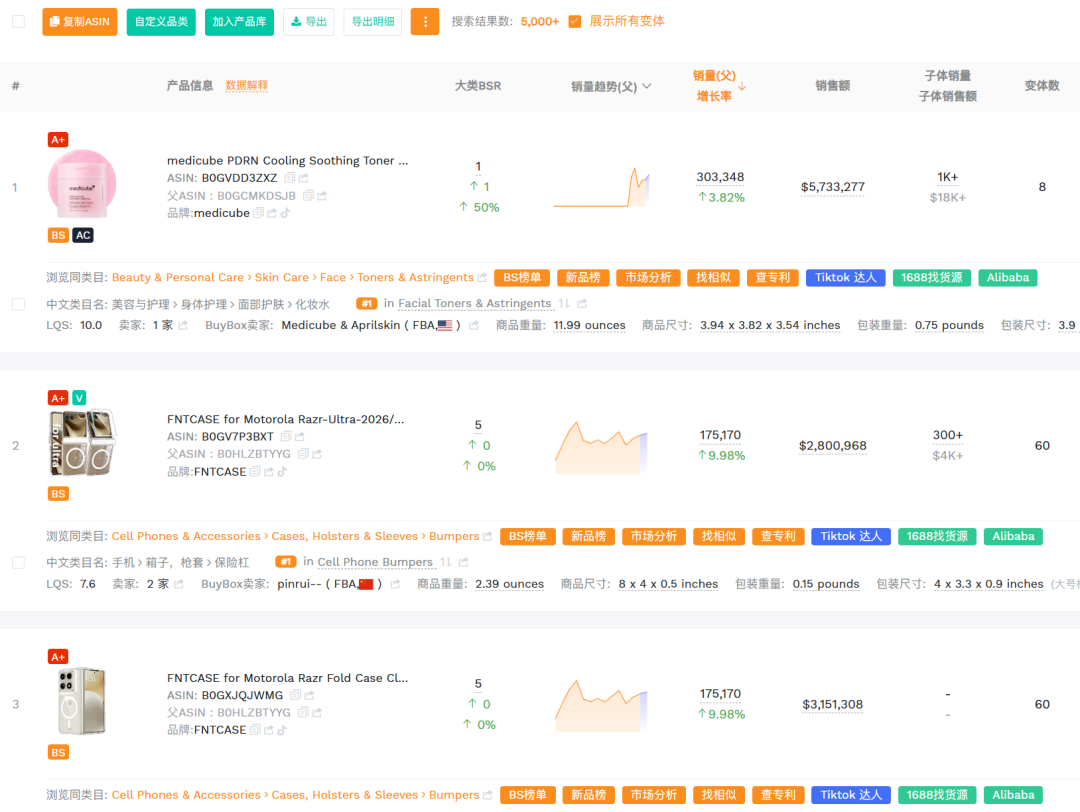Click the Tiktok 达人 tag in the medicube row
Viewport: 1080px width, 812px height.
[x=846, y=278]
